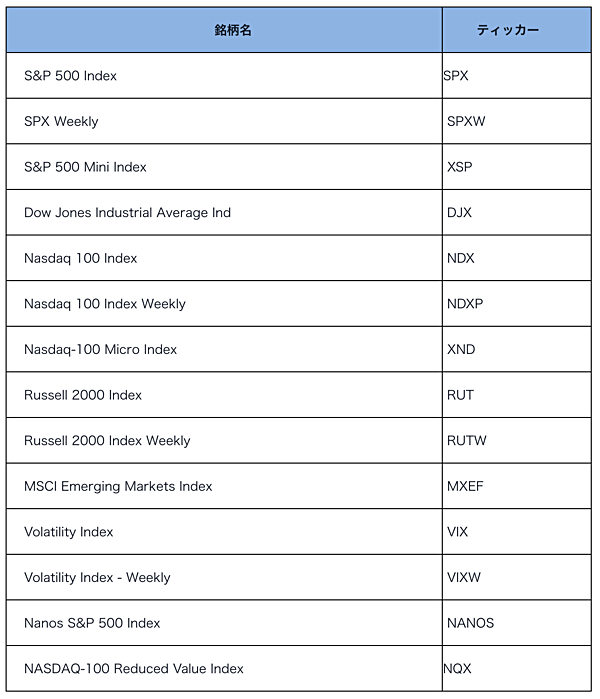The width and height of the screenshot is (600, 699).
Task: Click the XND ticker cell
Action: tap(517, 349)
